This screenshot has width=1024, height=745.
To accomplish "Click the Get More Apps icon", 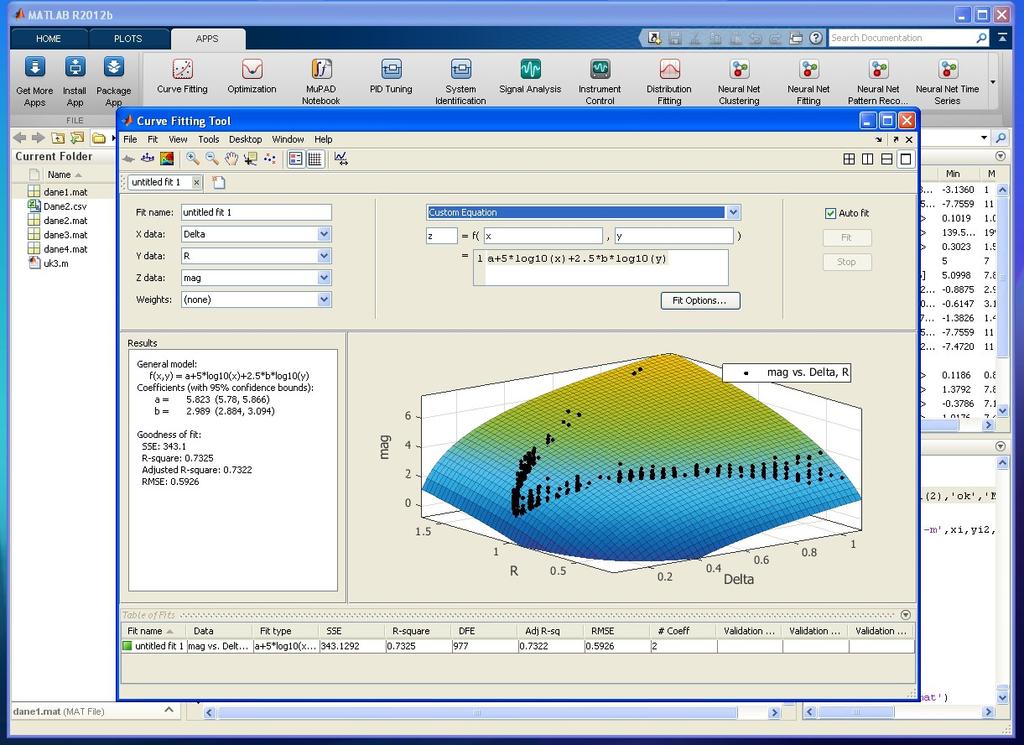I will tap(35, 67).
